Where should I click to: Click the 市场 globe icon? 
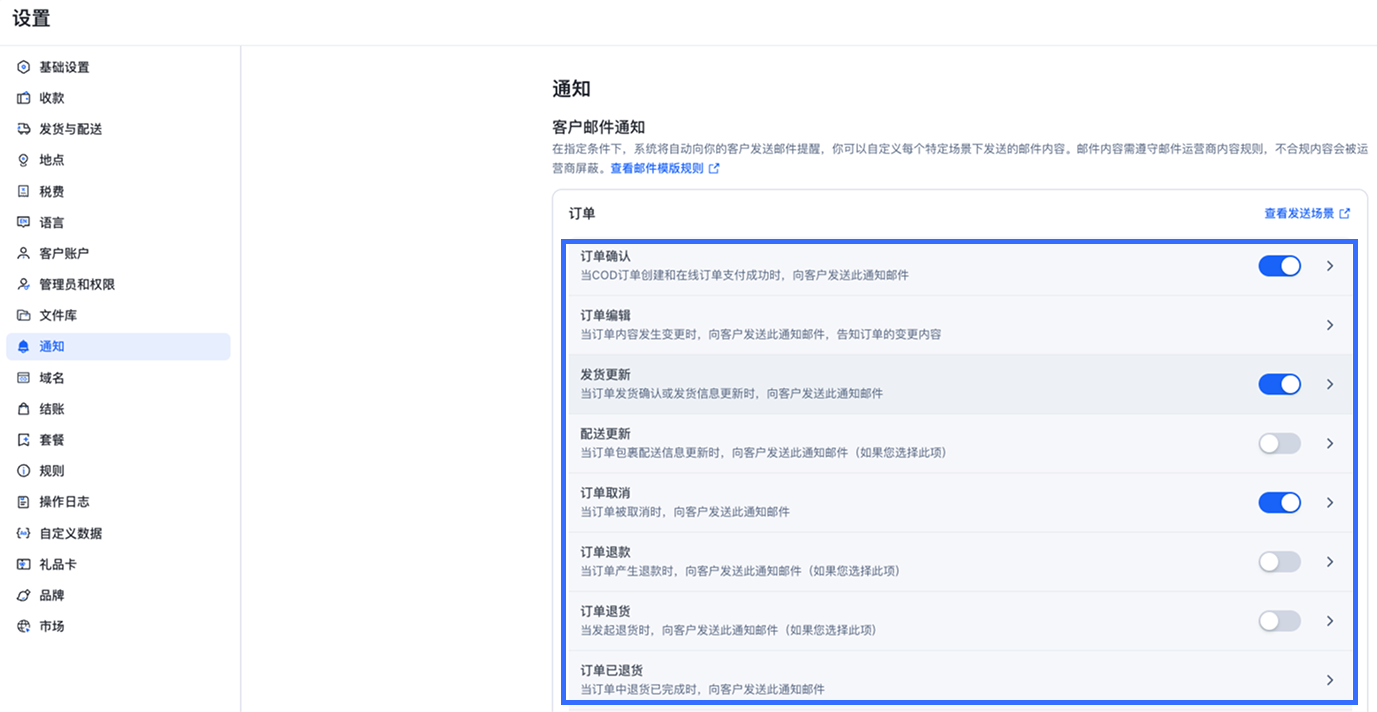click(23, 626)
